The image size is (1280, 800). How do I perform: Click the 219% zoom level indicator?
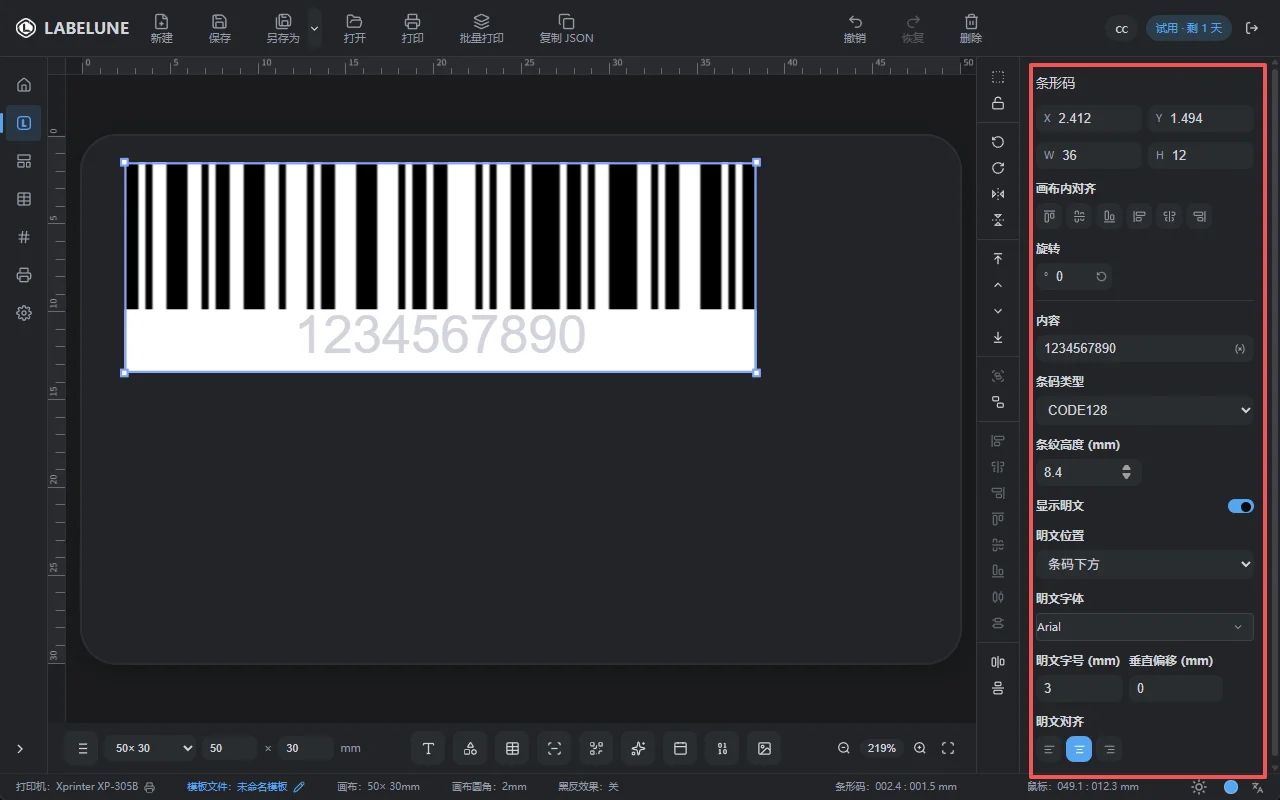point(882,748)
